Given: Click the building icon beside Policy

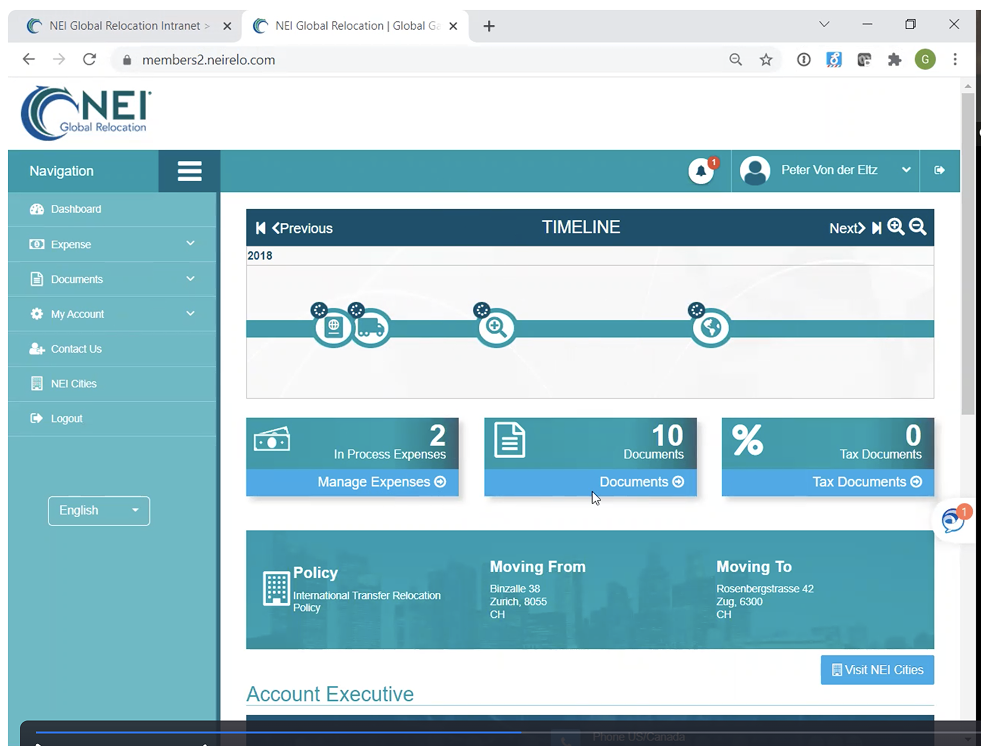Looking at the screenshot, I should tap(276, 588).
